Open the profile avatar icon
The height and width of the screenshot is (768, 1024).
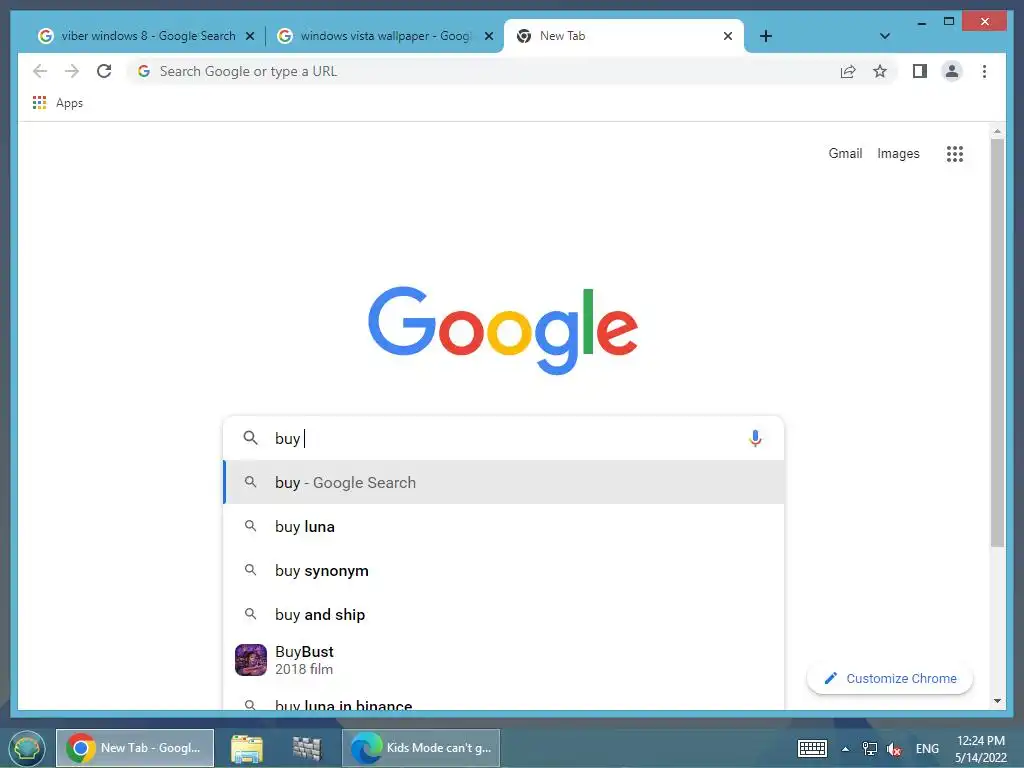tap(952, 71)
